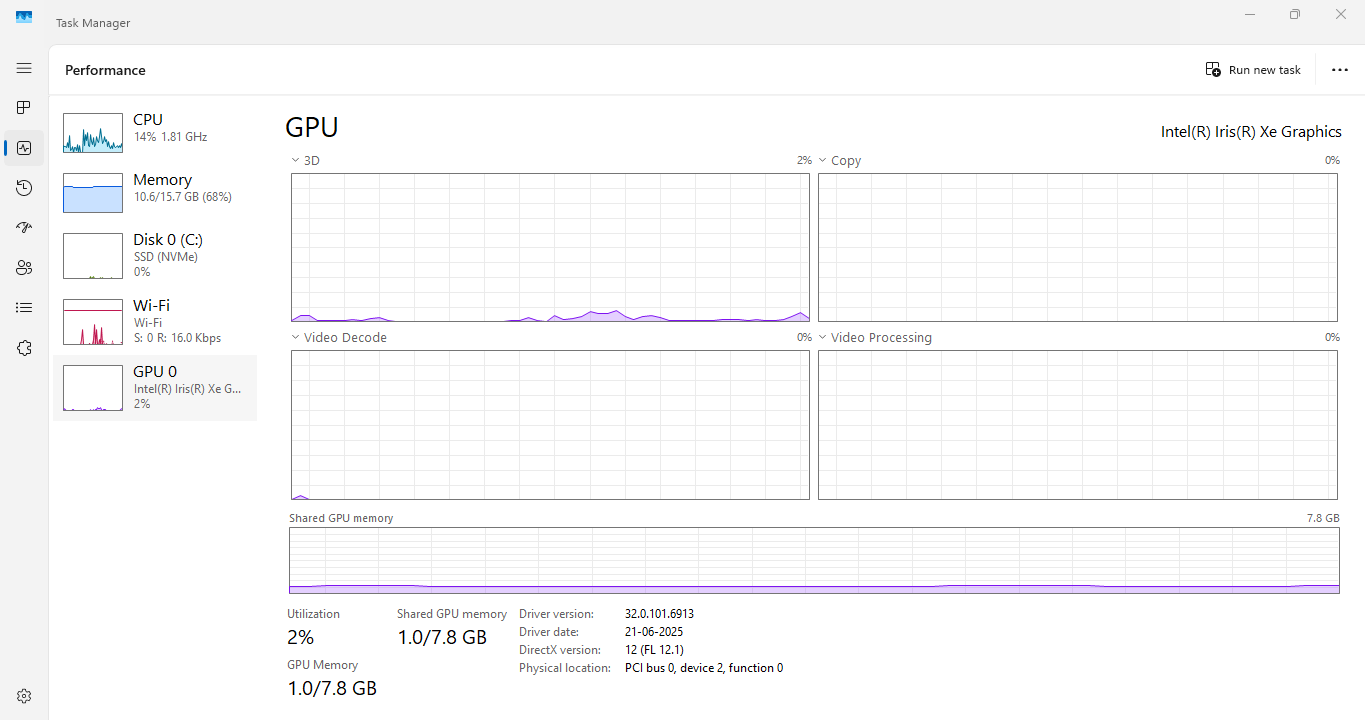This screenshot has width=1365, height=720.
Task: Click the 0% reading above the Copy graph
Action: [x=1332, y=160]
